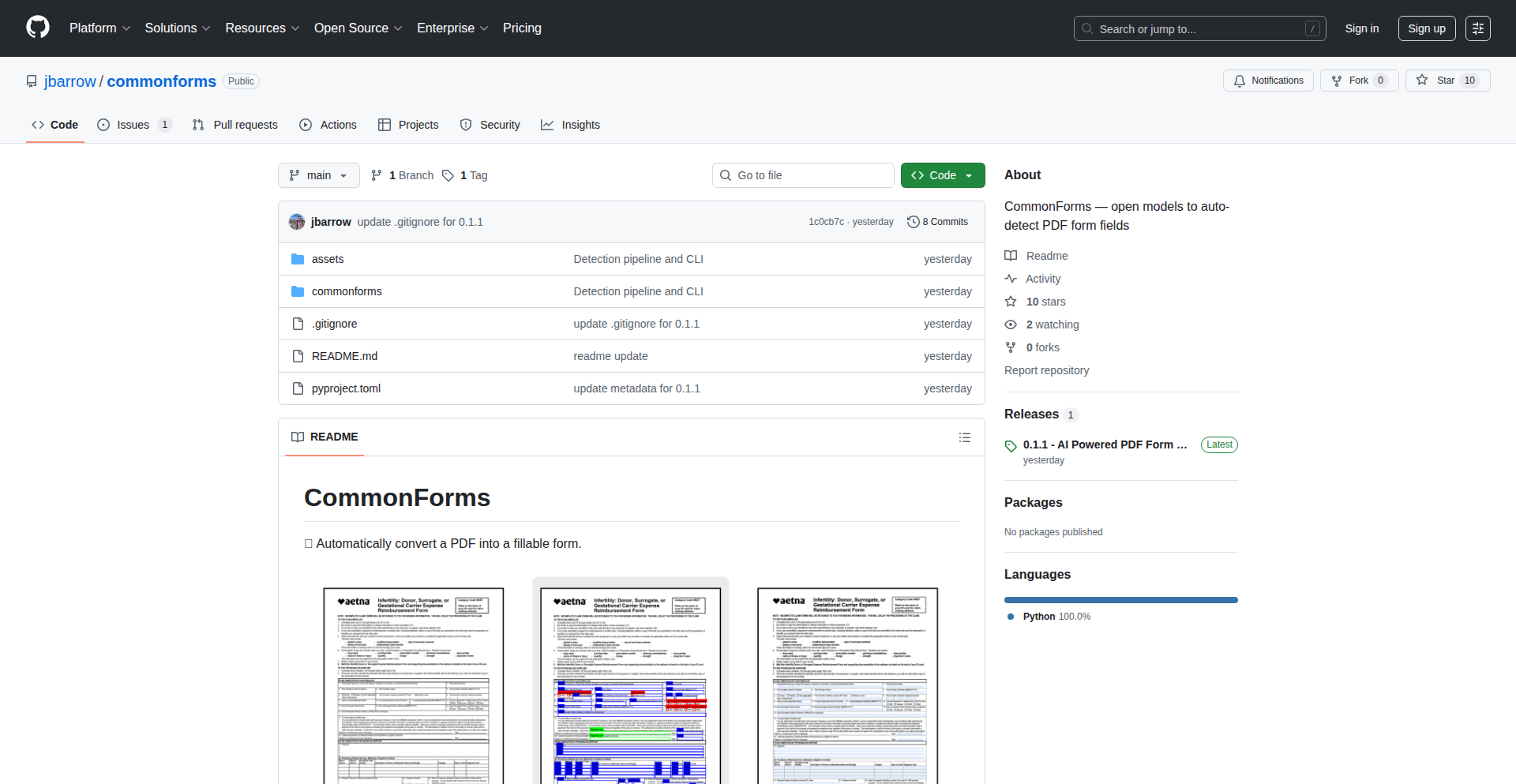Open the Pull requests tab
This screenshot has height=784, width=1516.
click(235, 125)
